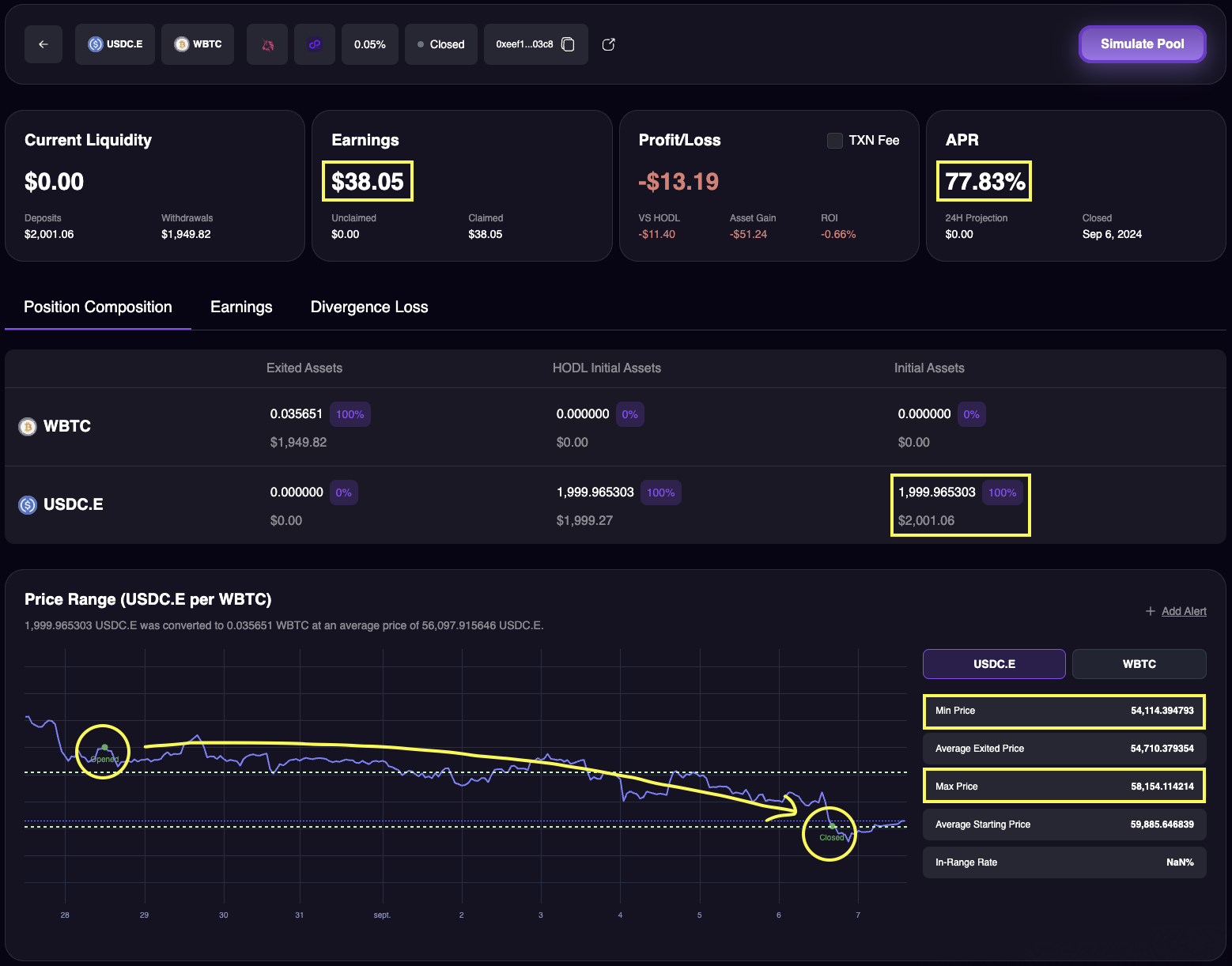Open position in external link
The height and width of the screenshot is (966, 1232).
point(609,44)
